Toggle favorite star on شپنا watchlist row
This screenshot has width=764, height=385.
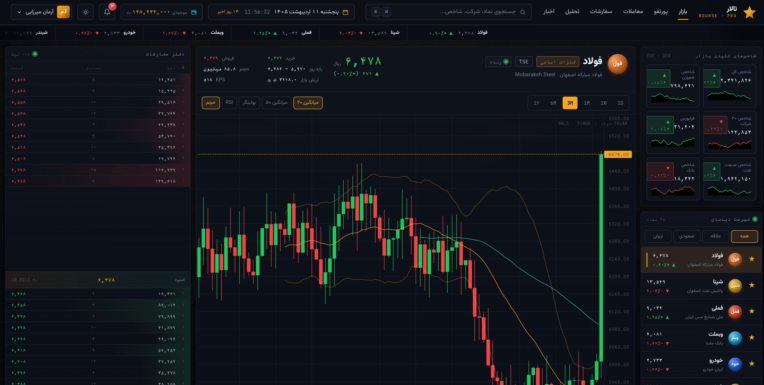tap(751, 286)
